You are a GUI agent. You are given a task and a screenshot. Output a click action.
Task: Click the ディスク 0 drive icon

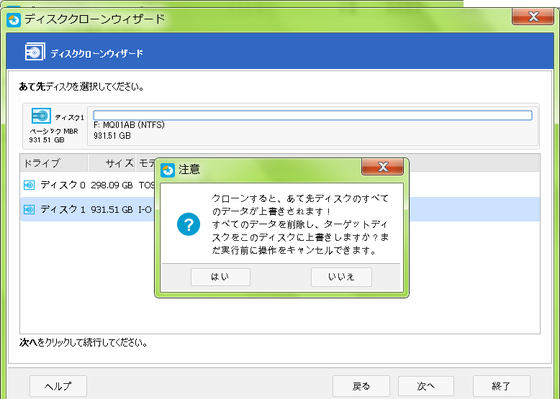pos(29,185)
